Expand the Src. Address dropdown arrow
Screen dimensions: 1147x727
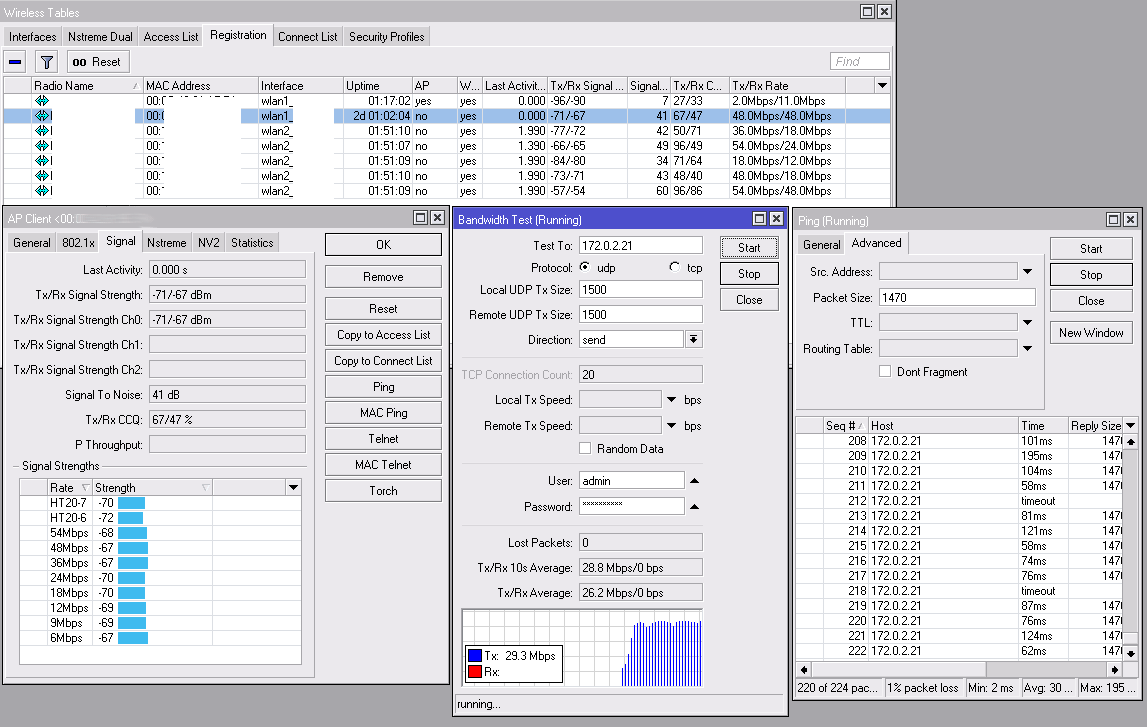(x=1027, y=271)
